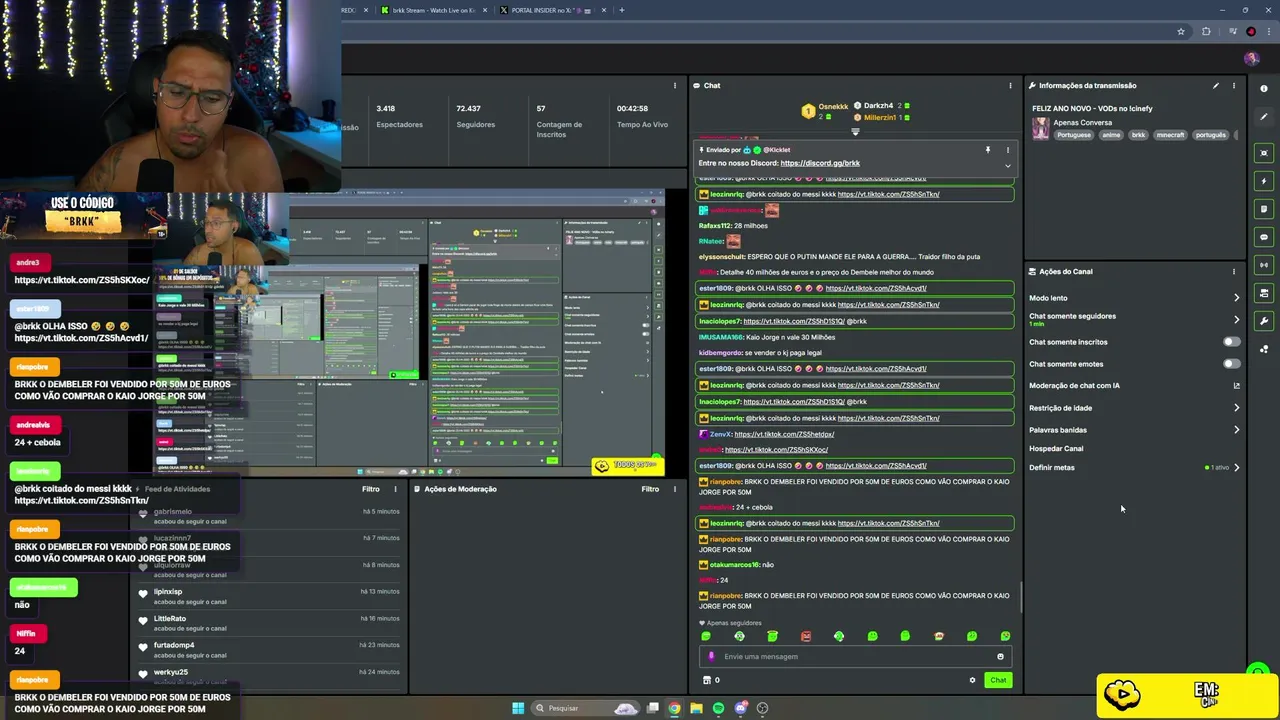Toggle Chat somente emotes switch
The width and height of the screenshot is (1280, 720).
pyautogui.click(x=1232, y=364)
